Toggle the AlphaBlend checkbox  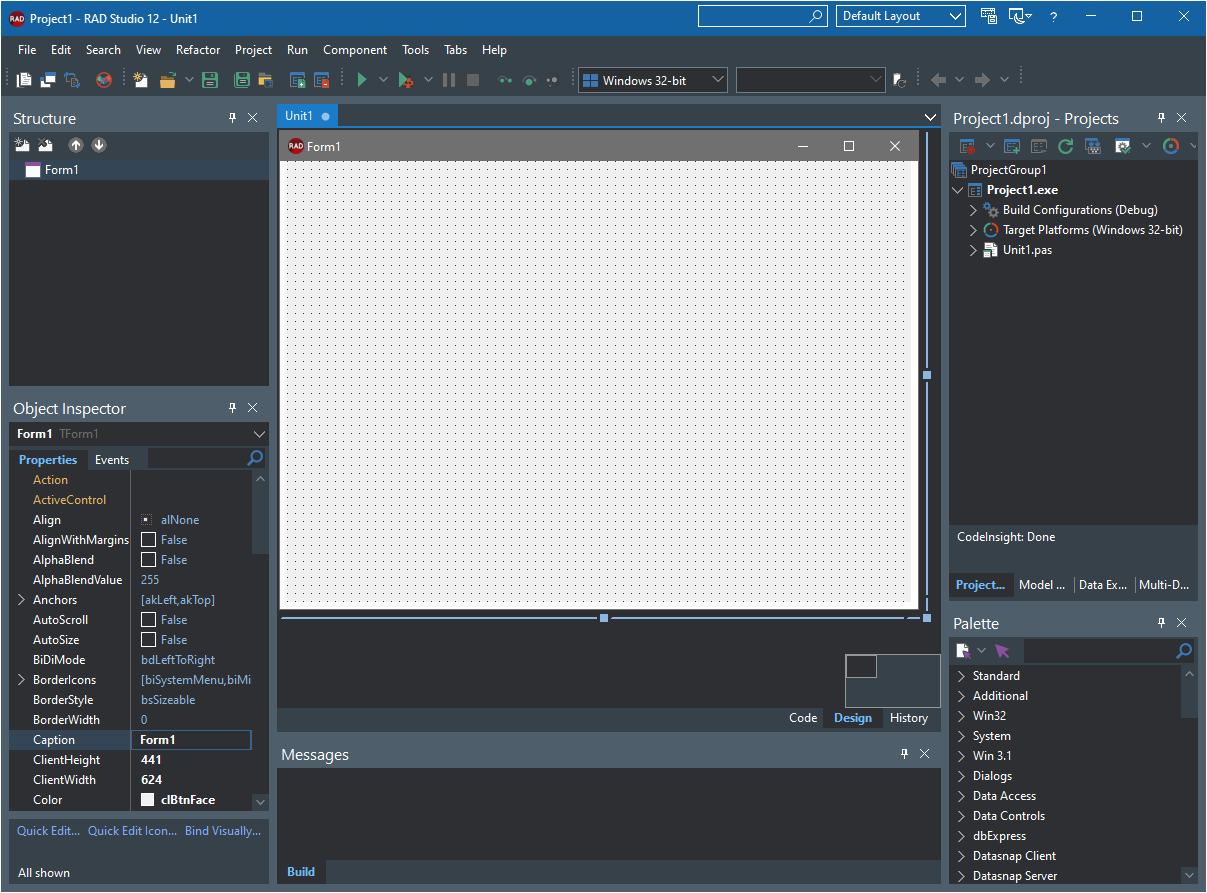[149, 560]
